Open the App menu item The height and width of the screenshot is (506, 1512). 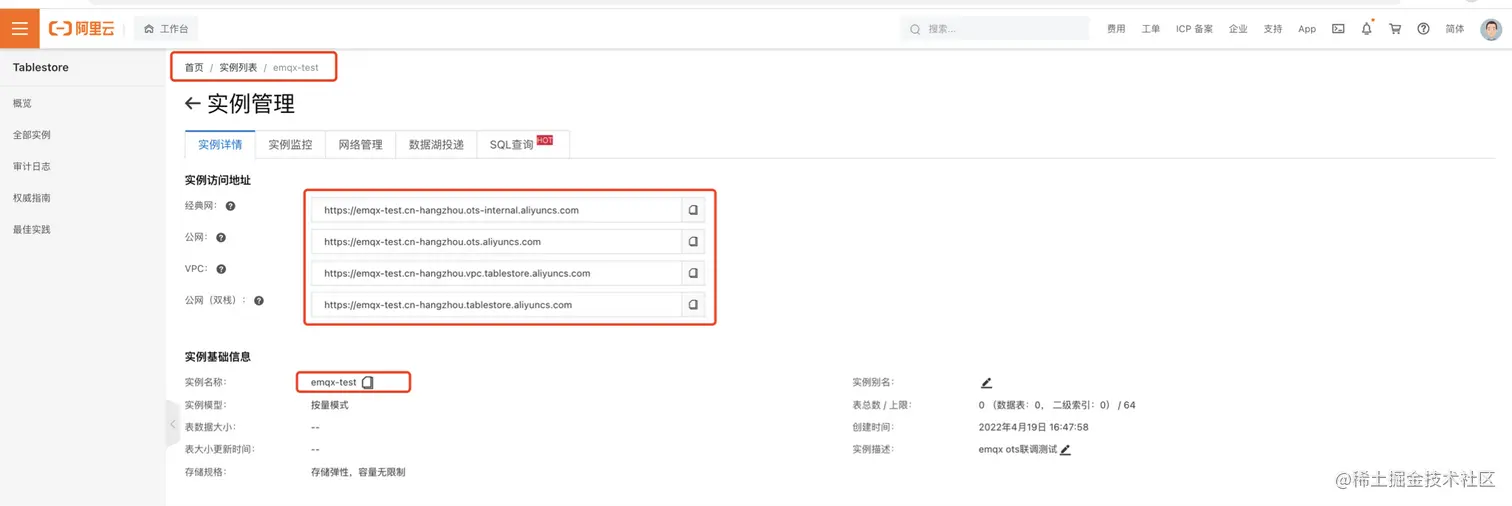[x=1307, y=29]
